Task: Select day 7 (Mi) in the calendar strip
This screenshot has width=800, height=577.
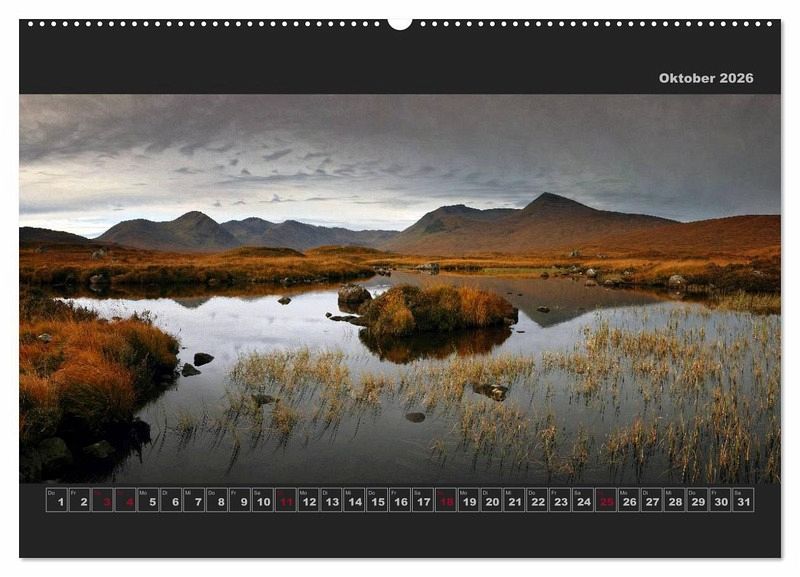Action: pyautogui.click(x=194, y=500)
